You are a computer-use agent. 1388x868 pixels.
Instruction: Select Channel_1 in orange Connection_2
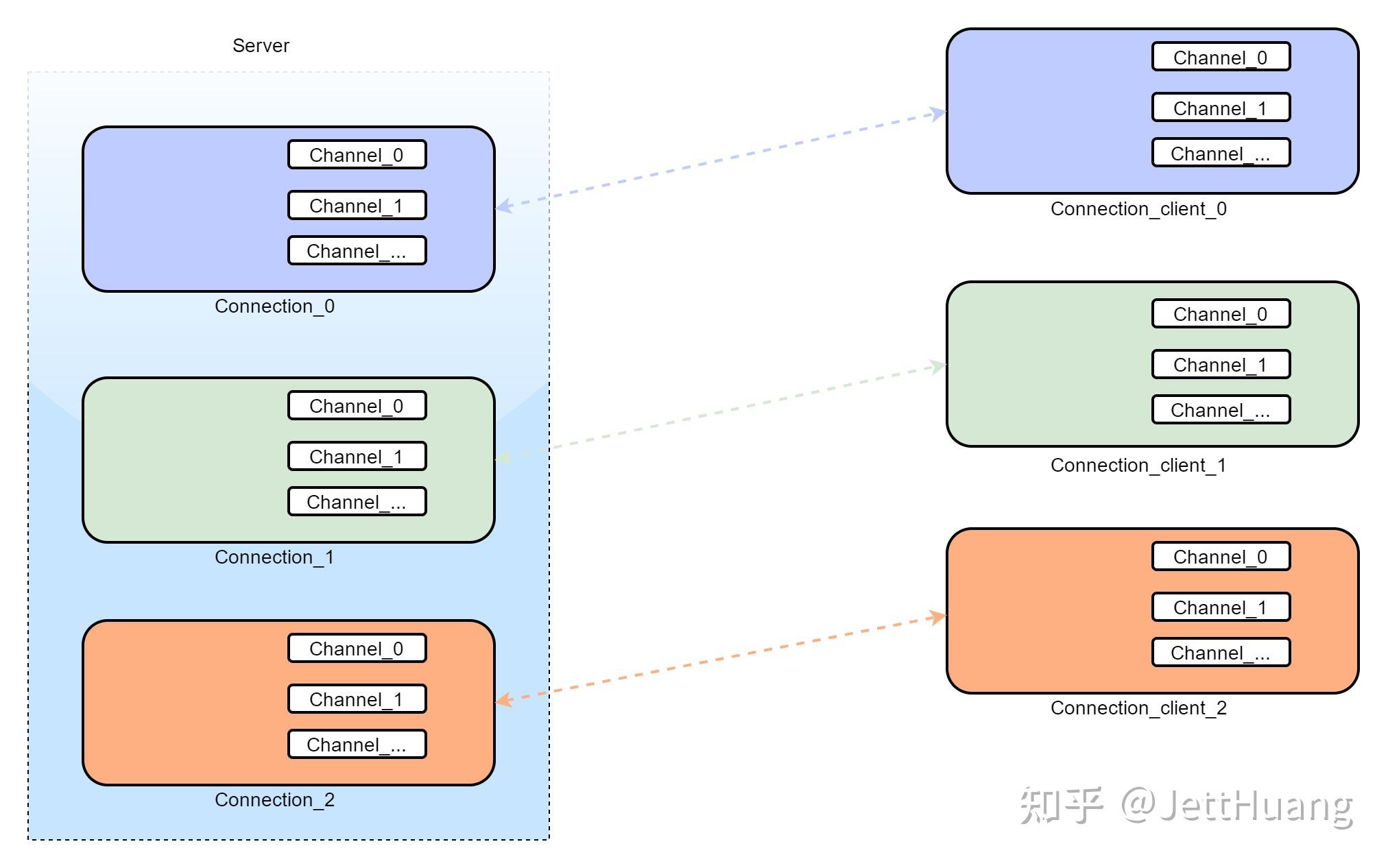point(357,699)
